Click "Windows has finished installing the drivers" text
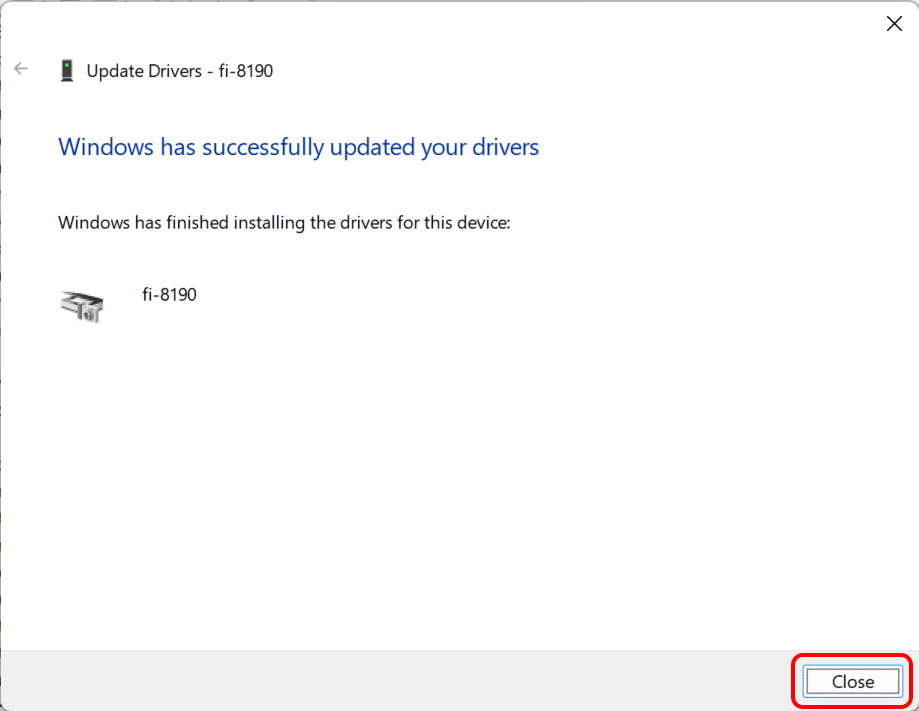Screen dimensions: 919x711 coord(284,223)
